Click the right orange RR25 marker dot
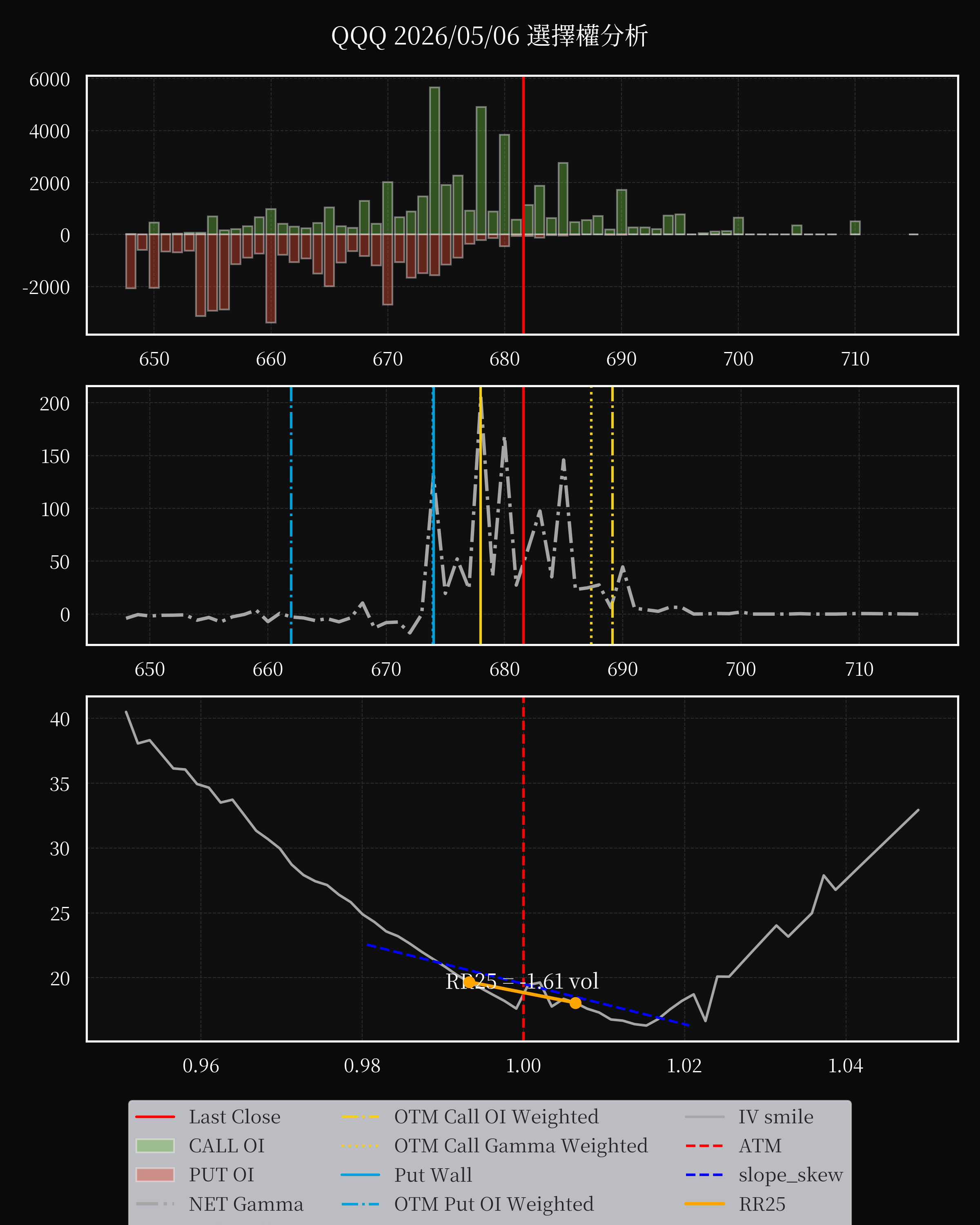980x1225 pixels. [x=575, y=1003]
